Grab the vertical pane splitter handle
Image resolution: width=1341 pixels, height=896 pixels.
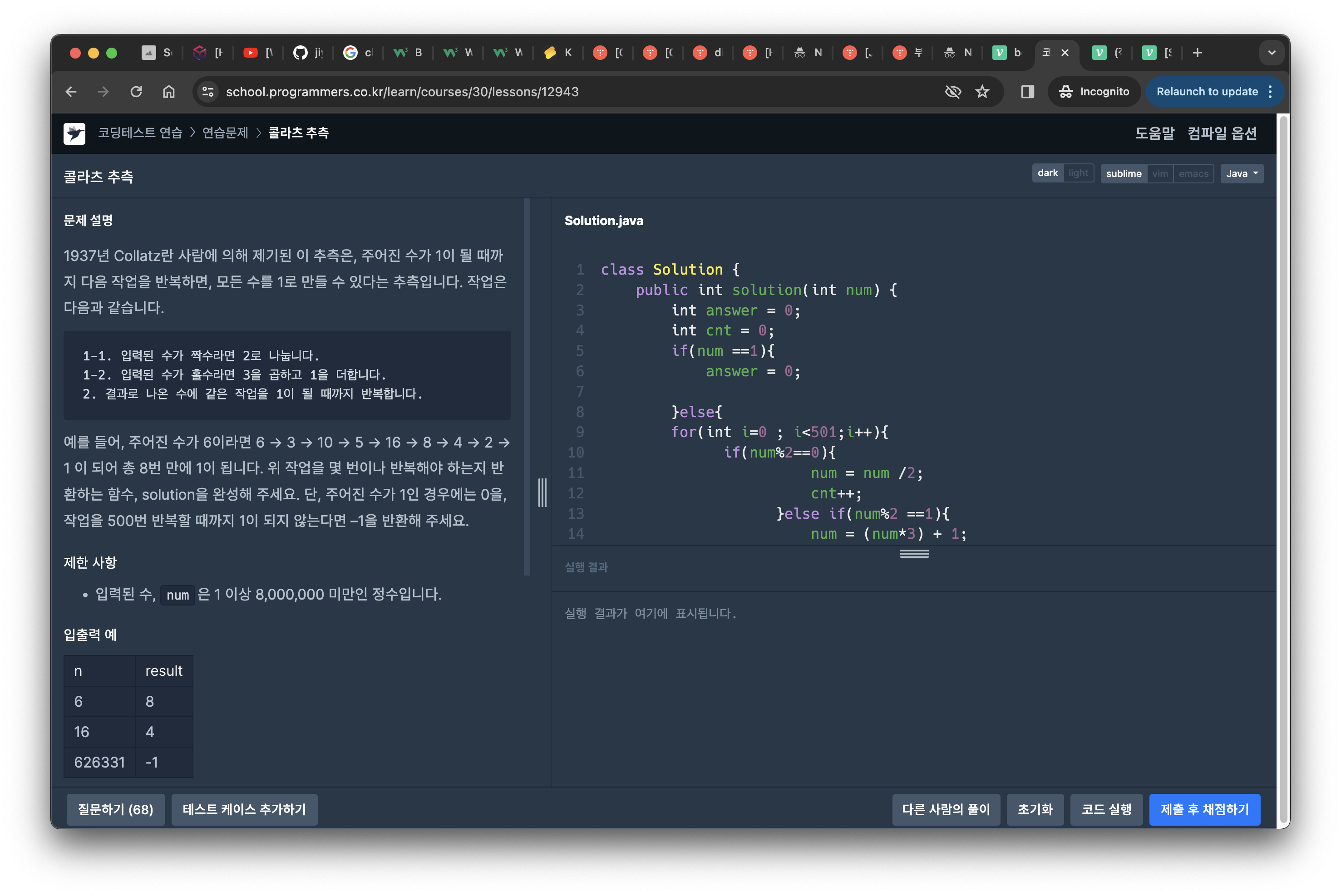[542, 492]
